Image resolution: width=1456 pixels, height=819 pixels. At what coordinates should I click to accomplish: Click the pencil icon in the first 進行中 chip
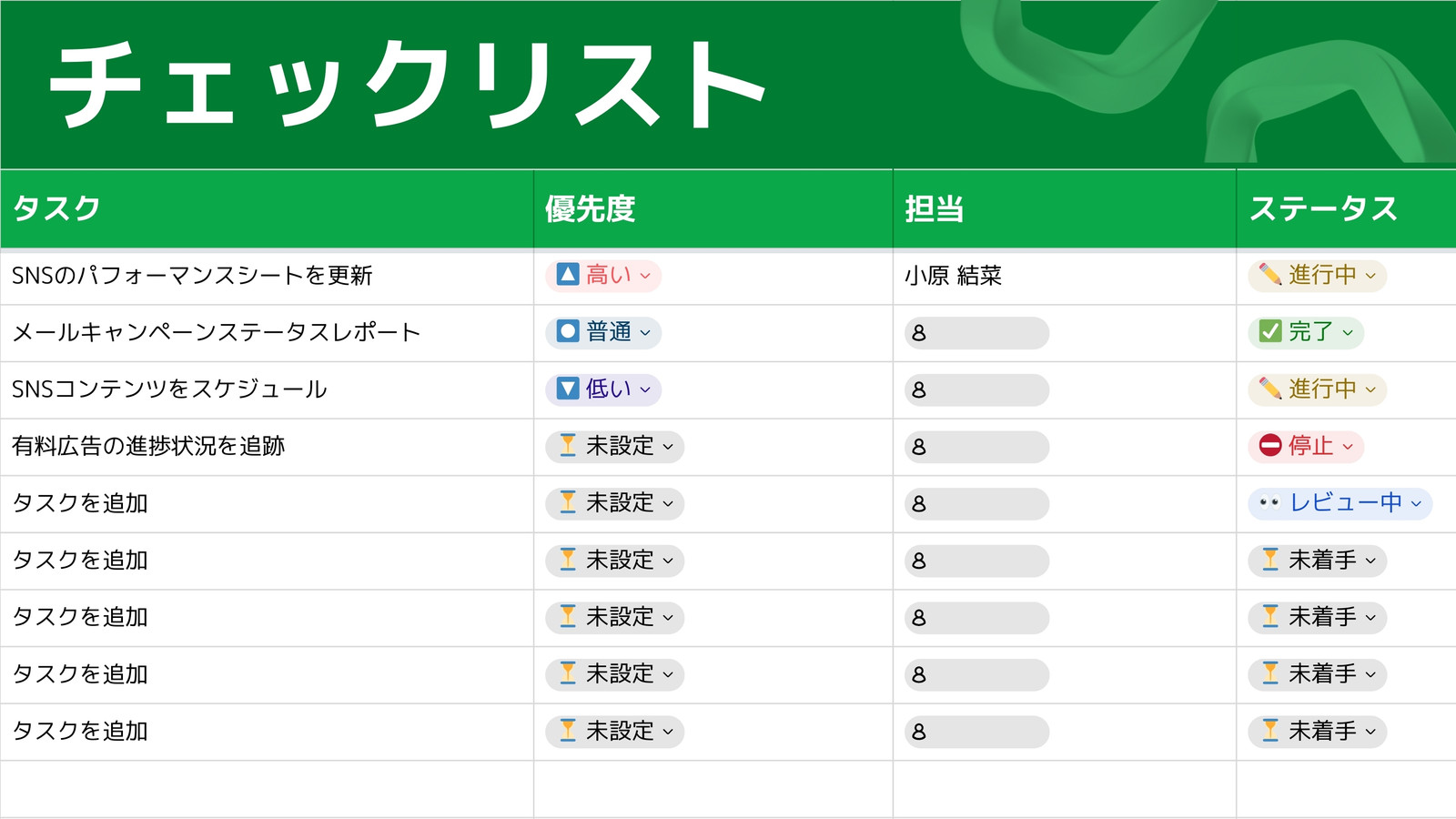(1270, 274)
